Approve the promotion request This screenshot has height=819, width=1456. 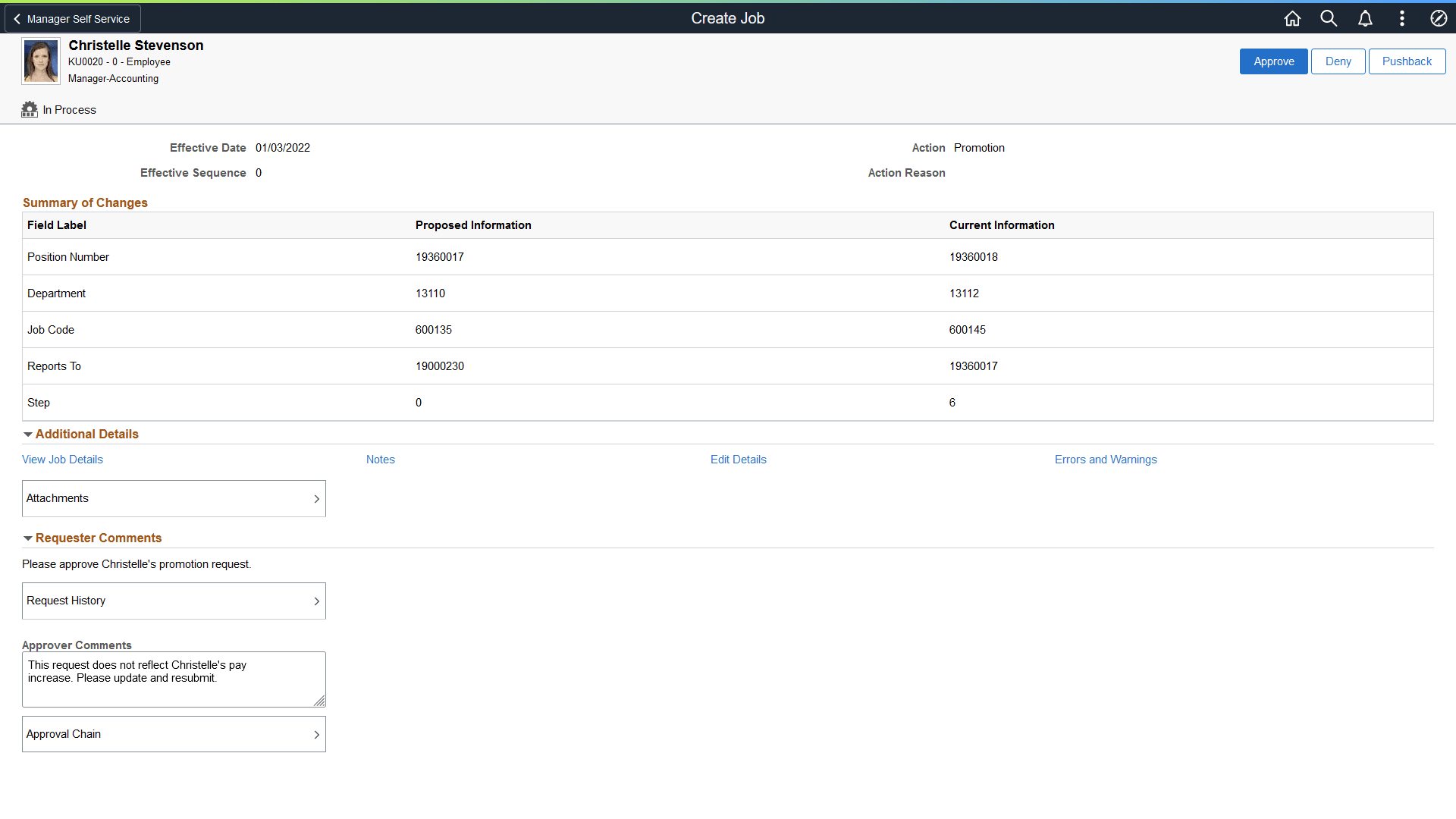(1273, 61)
